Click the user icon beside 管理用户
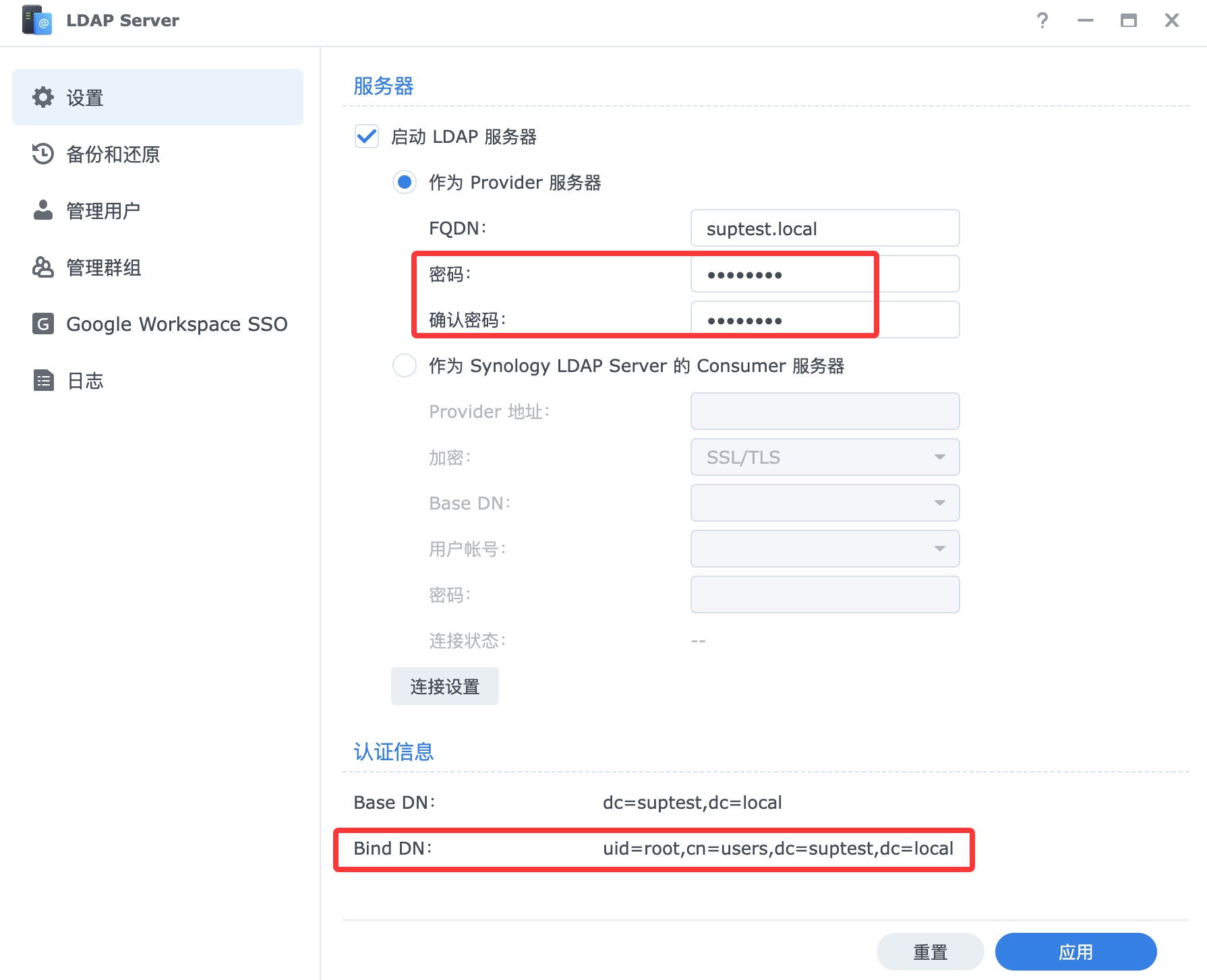The height and width of the screenshot is (980, 1207). point(43,210)
